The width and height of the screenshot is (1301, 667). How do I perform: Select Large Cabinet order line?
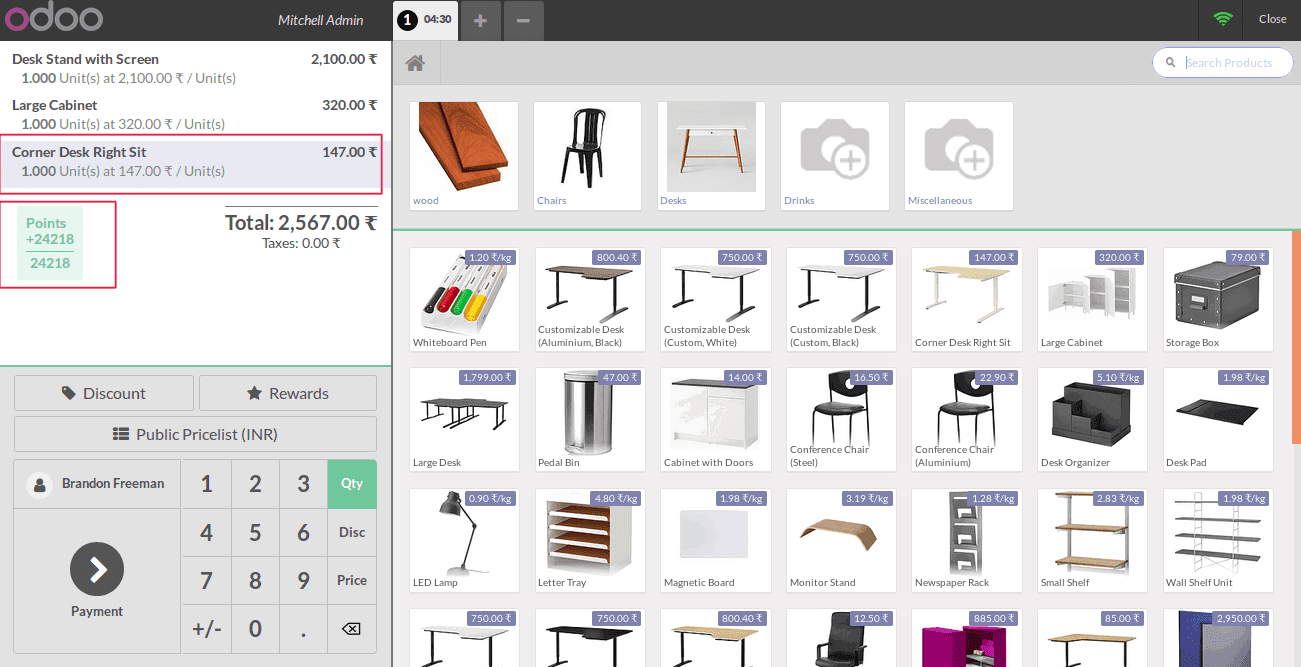point(195,114)
